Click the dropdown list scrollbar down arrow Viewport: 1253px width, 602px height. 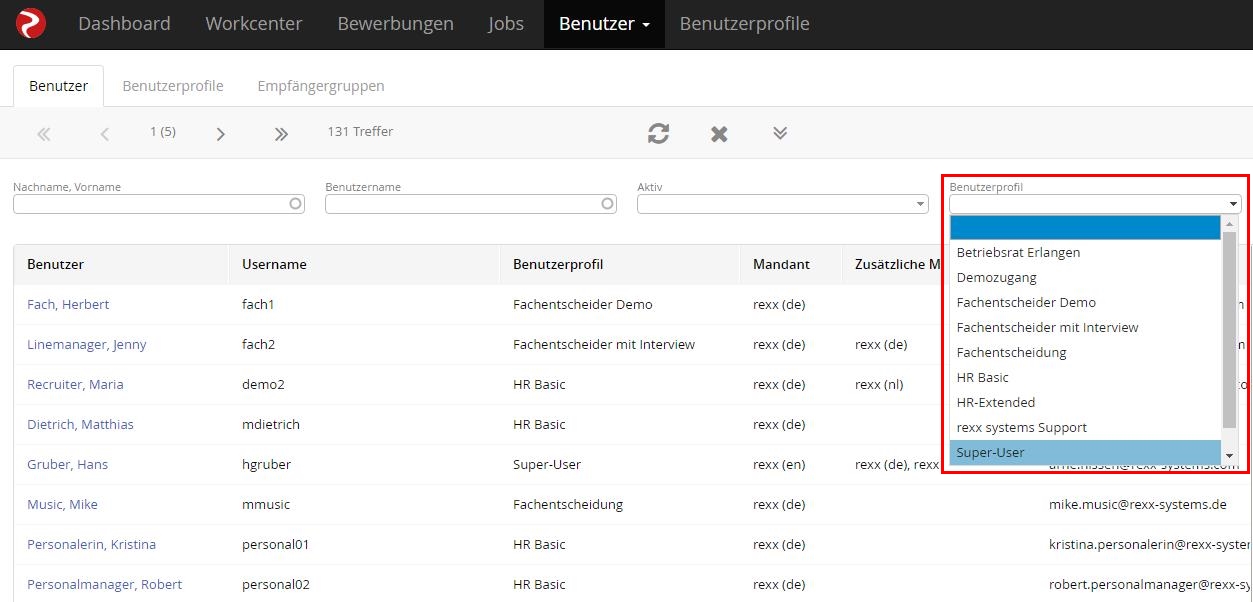coord(1231,457)
